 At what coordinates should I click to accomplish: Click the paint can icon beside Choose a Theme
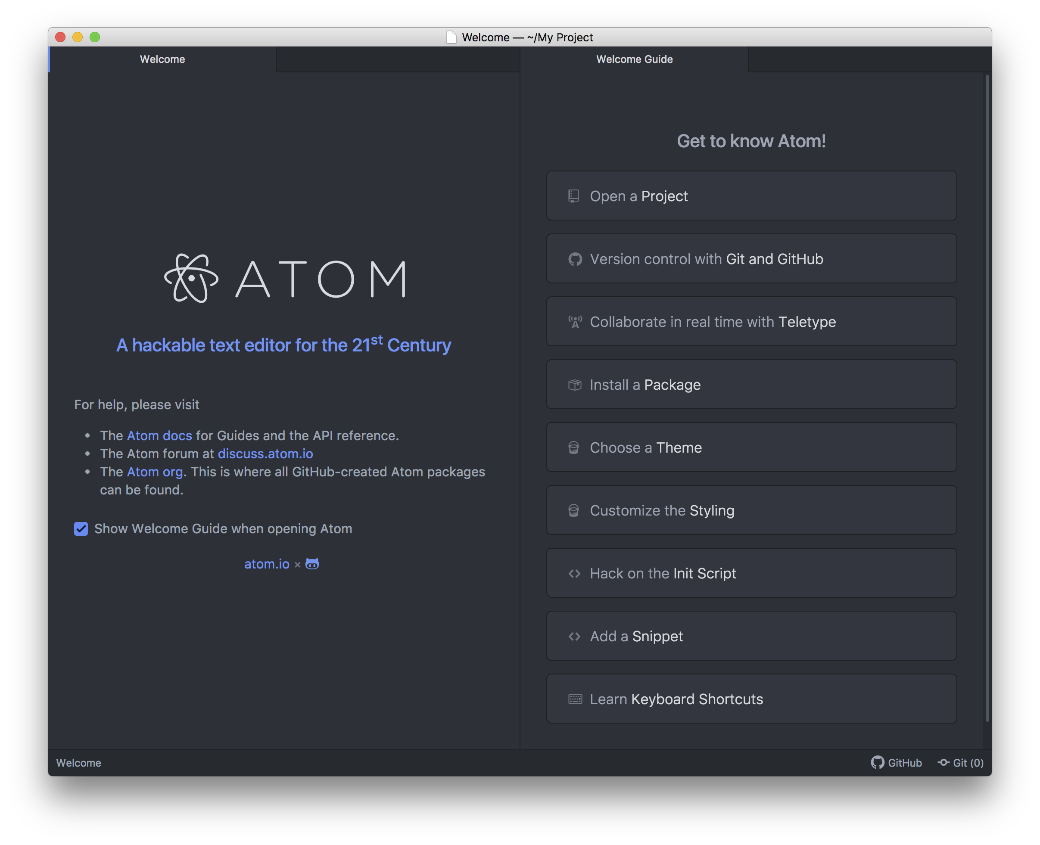(574, 448)
